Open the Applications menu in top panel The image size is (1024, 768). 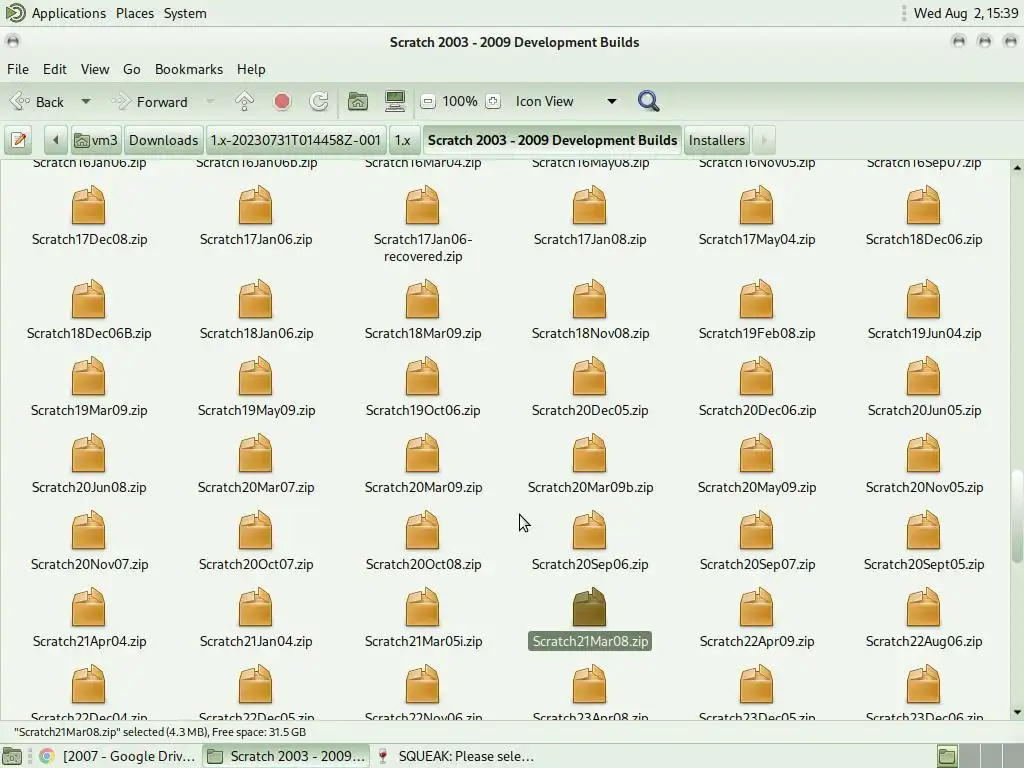click(69, 13)
